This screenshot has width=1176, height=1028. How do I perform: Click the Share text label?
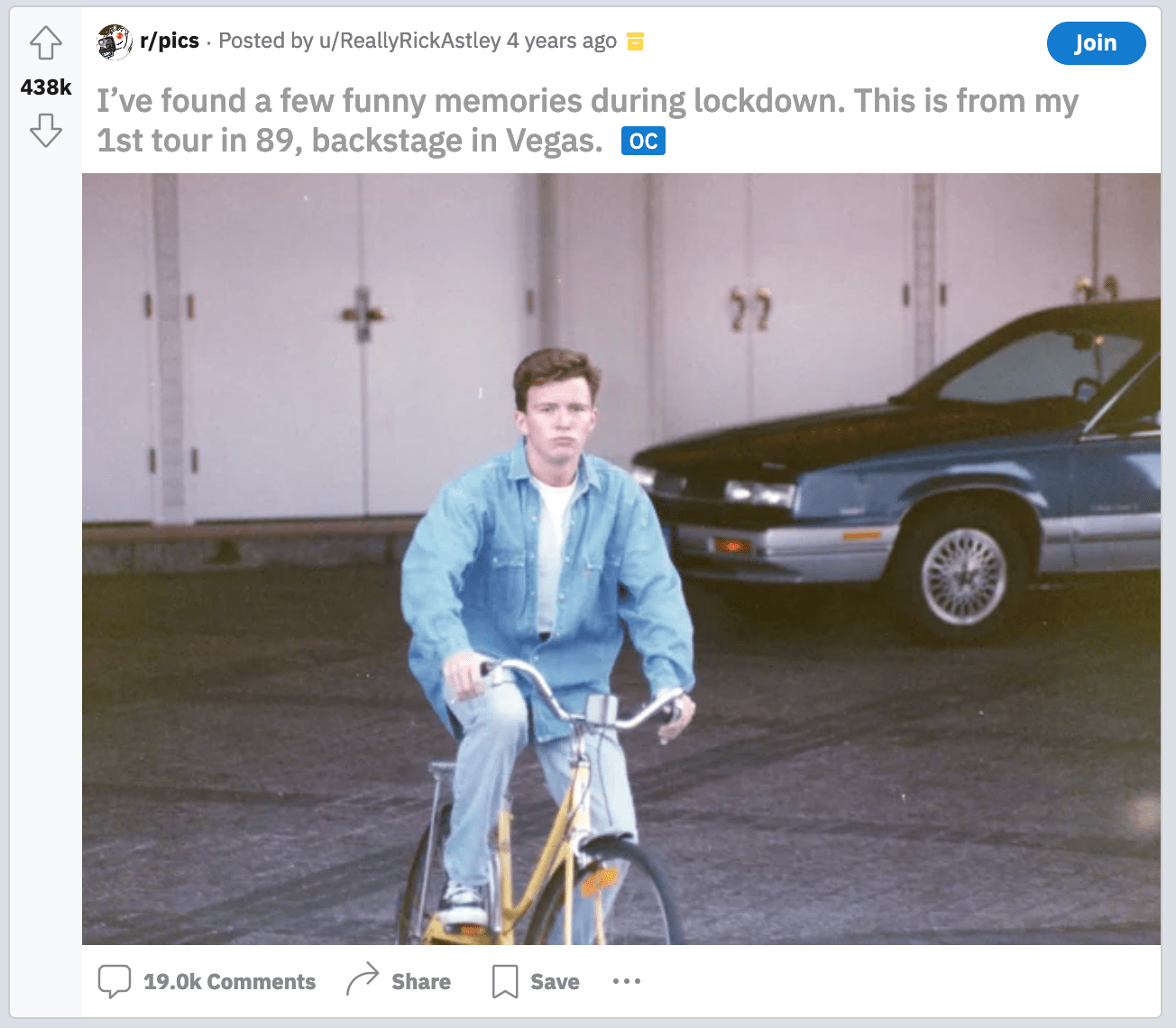[421, 981]
